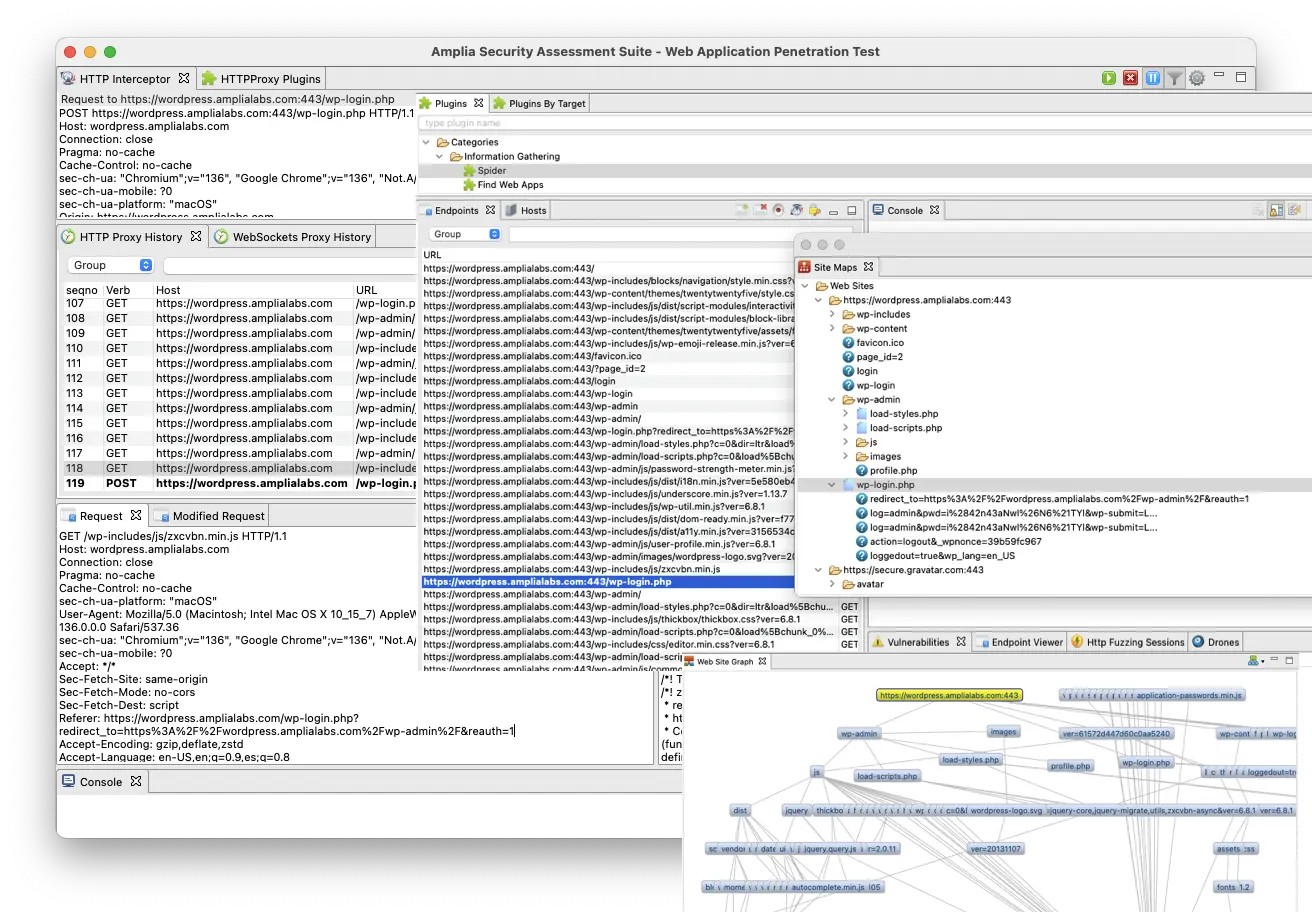1312x912 pixels.
Task: Collapse the wp-admin folder in Site Maps
Action: (x=833, y=400)
